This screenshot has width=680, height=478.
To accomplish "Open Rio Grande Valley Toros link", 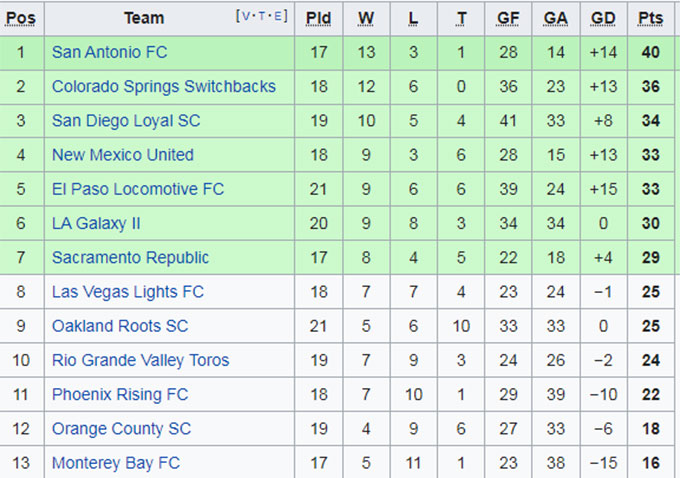I will [140, 360].
